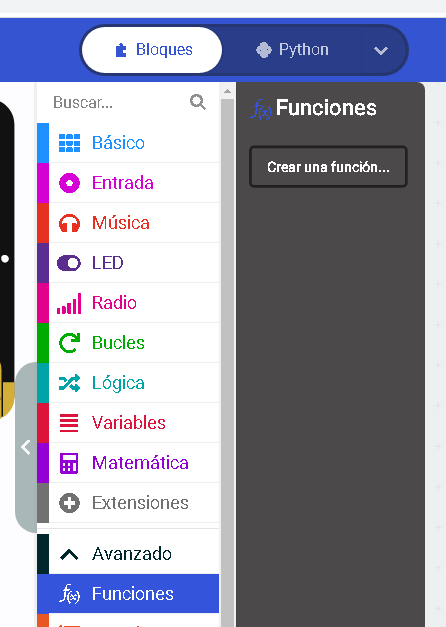Select the Funciones category in toolbox
Screen dimensions: 446x627
coord(128,594)
